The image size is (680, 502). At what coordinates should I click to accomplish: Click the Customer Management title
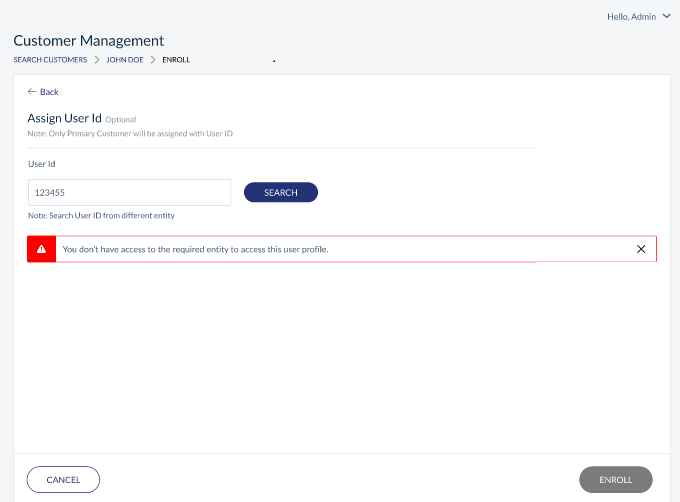[89, 41]
